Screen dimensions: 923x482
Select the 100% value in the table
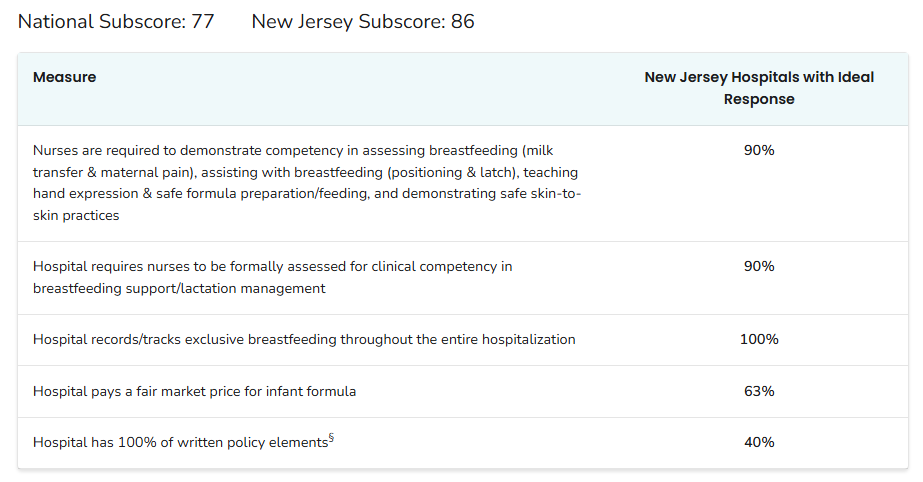tap(759, 339)
